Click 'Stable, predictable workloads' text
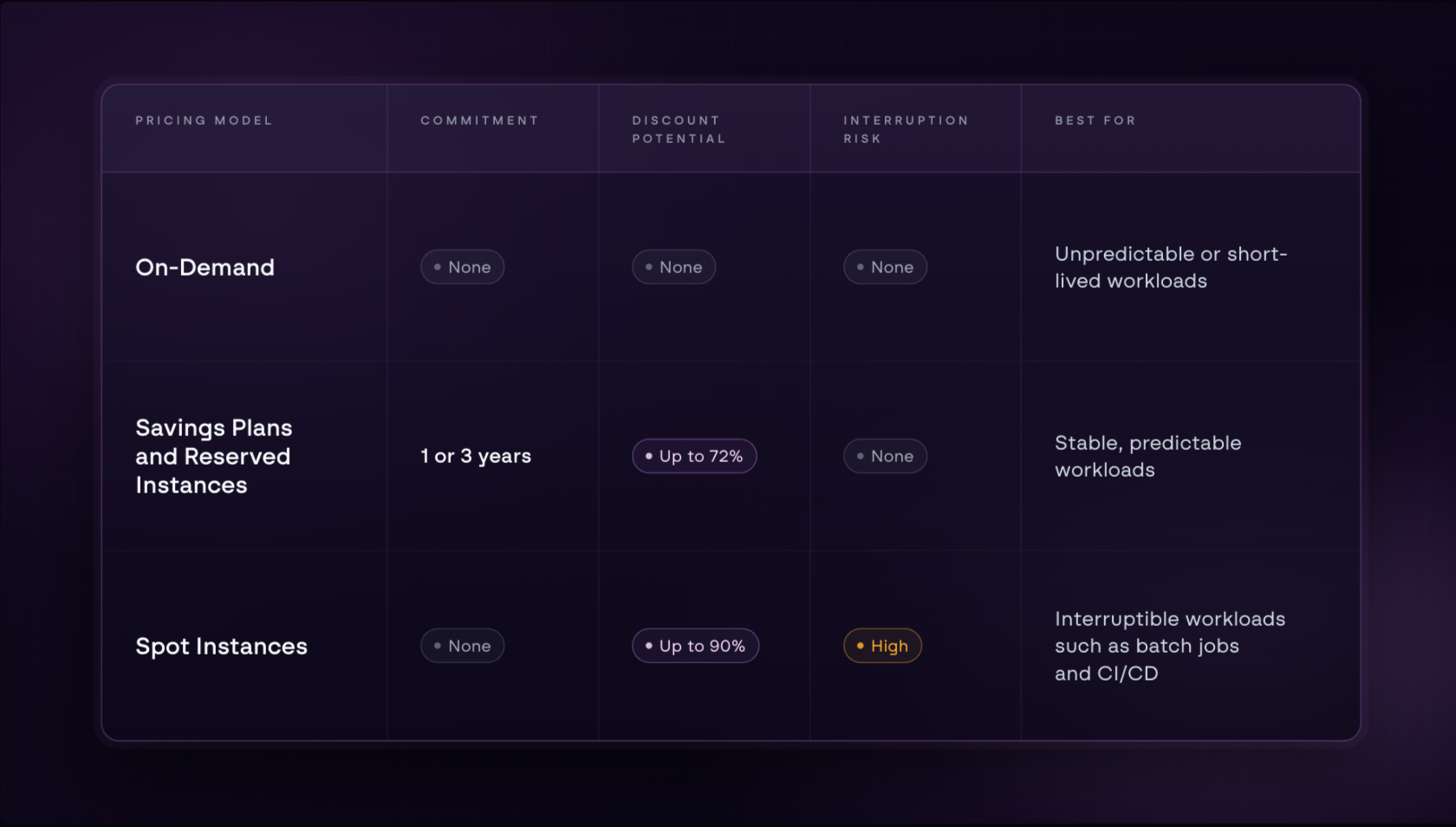The height and width of the screenshot is (827, 1456). (x=1147, y=456)
